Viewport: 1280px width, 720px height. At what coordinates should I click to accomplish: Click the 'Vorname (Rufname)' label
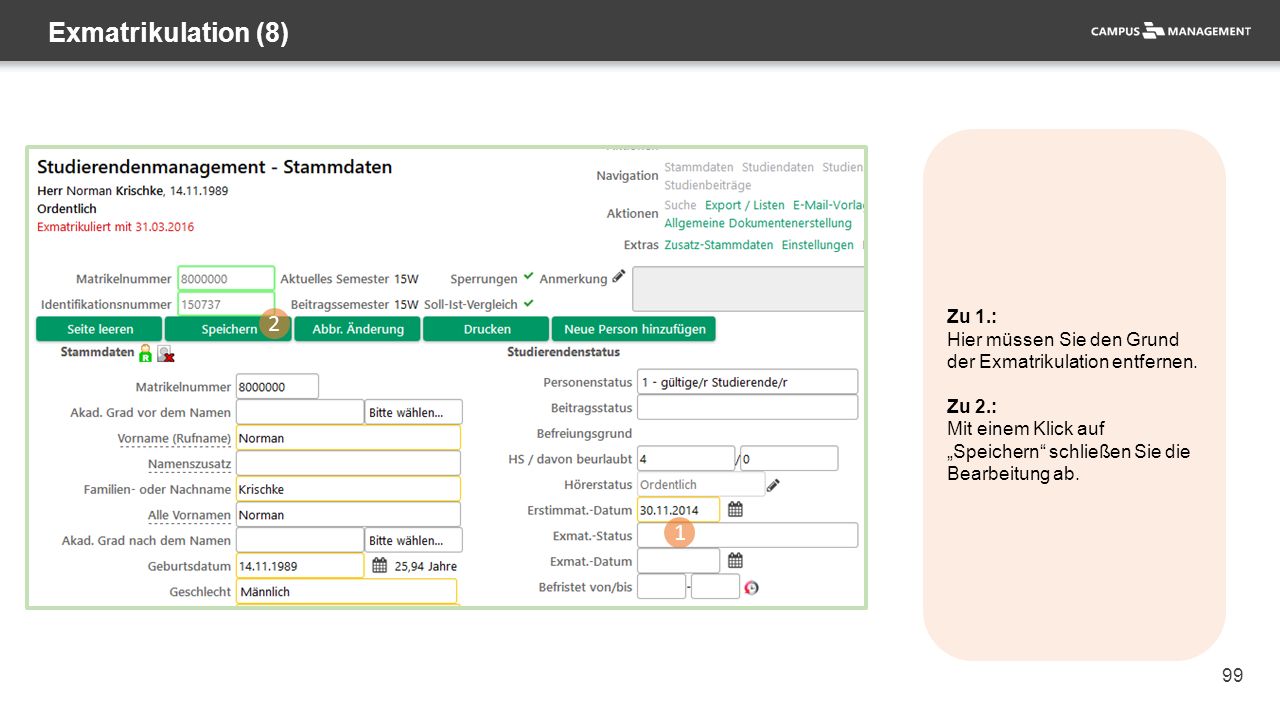174,438
